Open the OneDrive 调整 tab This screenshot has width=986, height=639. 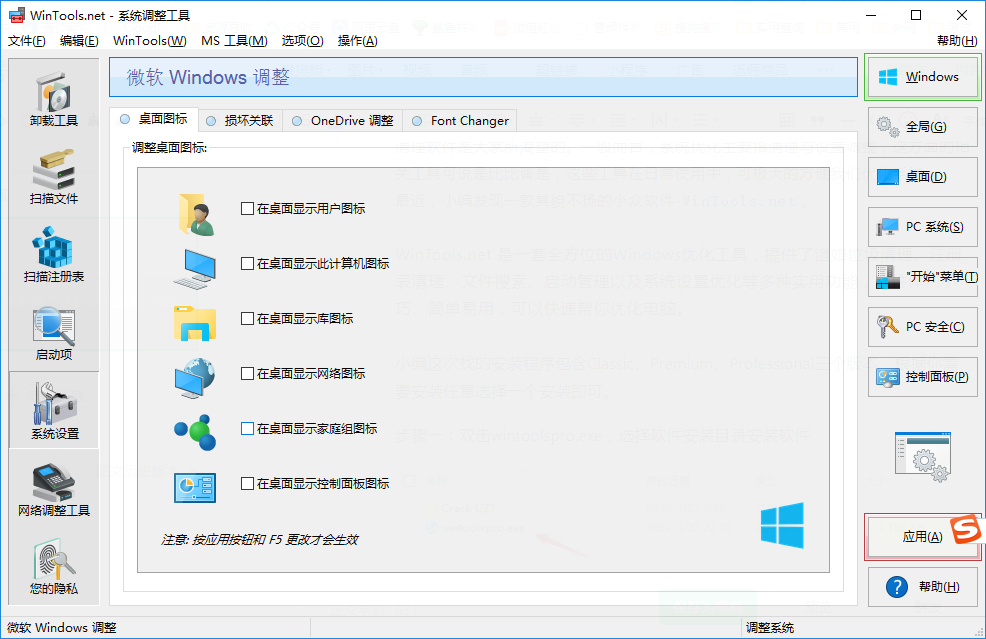[x=343, y=121]
